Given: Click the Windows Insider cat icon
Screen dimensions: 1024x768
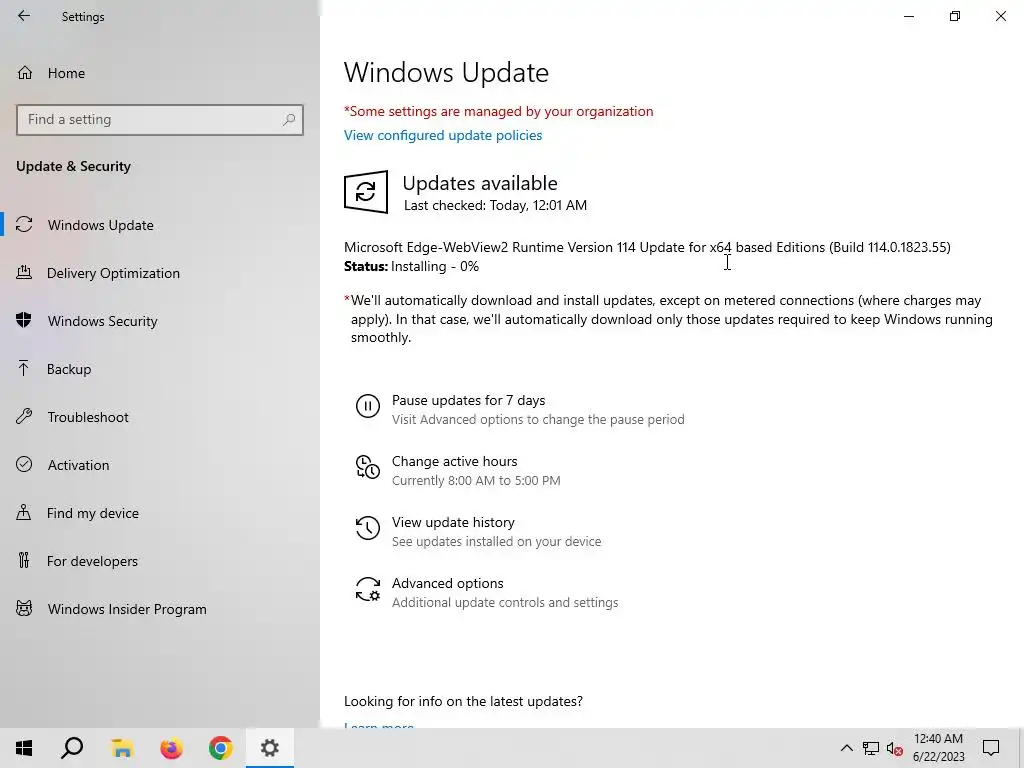Looking at the screenshot, I should [24, 609].
